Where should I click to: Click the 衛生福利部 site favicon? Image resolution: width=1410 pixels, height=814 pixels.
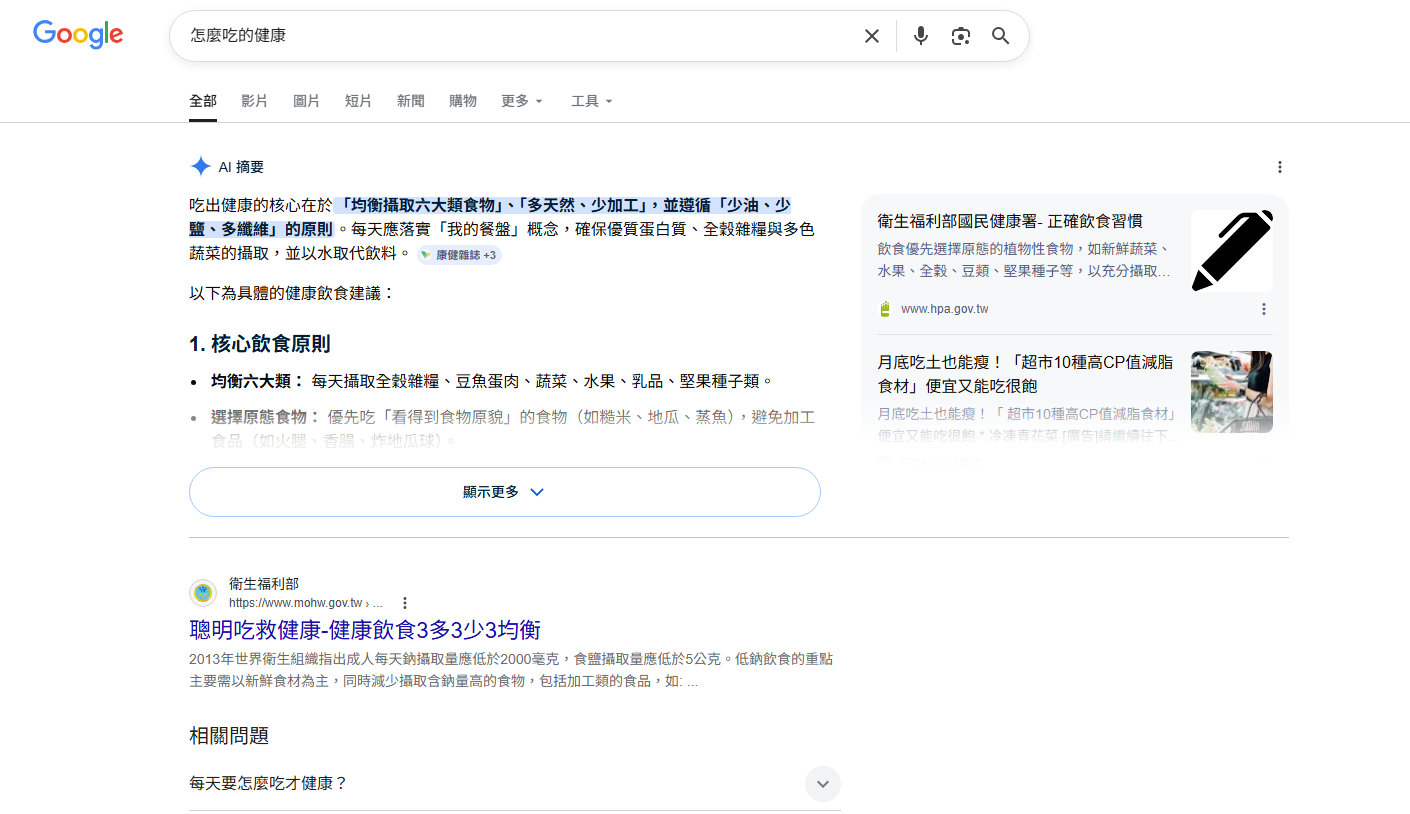click(x=203, y=593)
